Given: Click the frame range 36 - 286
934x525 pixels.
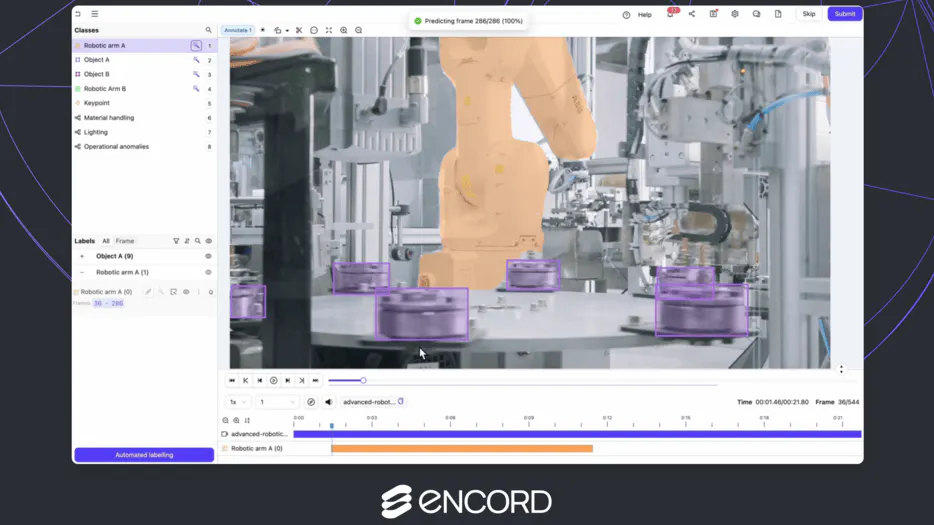Looking at the screenshot, I should 108,303.
